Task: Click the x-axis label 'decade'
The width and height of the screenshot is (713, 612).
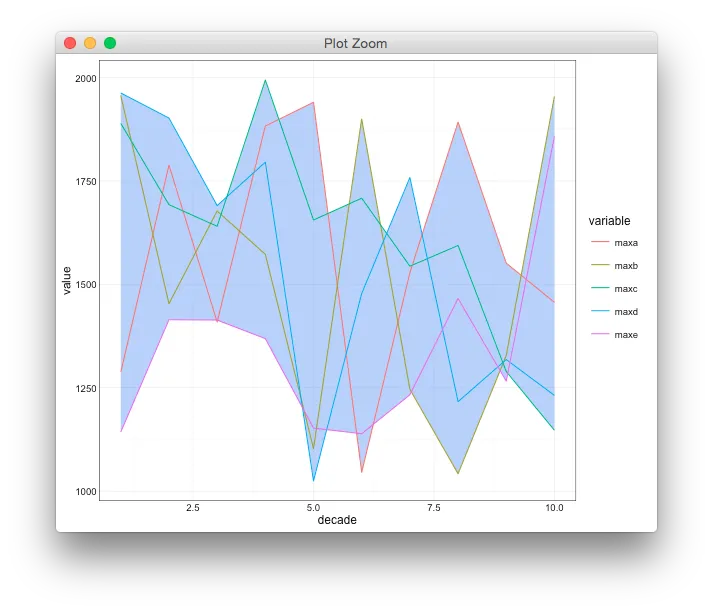Action: [337, 520]
